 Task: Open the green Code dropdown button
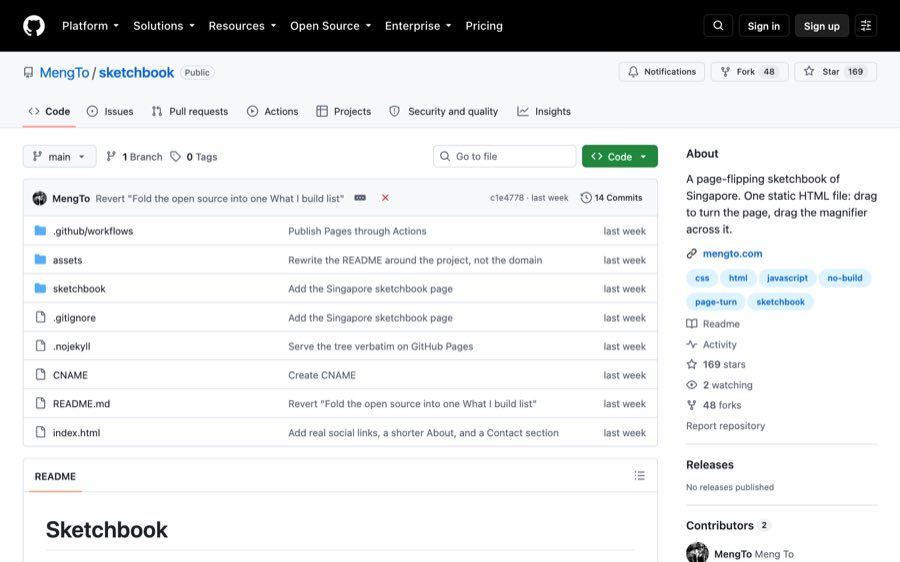(619, 156)
